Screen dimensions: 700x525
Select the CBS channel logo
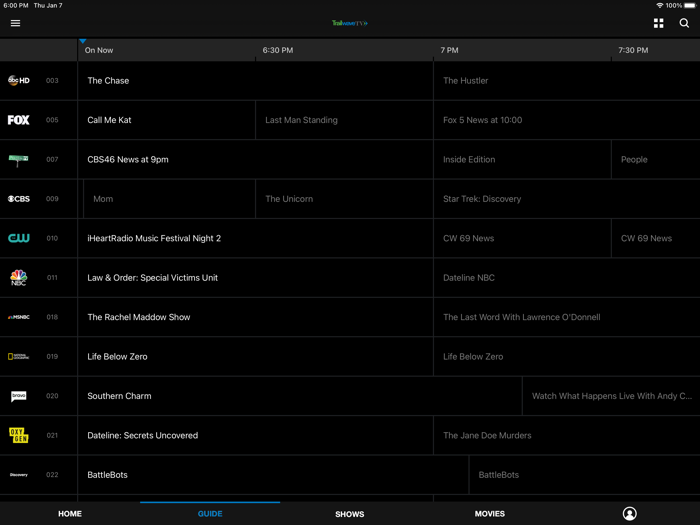(19, 199)
